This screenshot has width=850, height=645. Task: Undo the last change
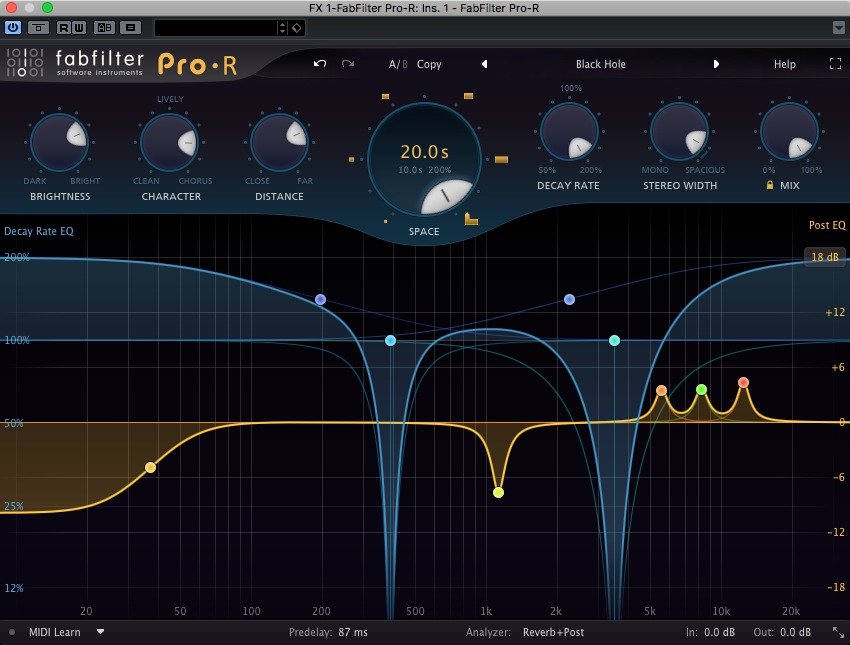click(320, 64)
